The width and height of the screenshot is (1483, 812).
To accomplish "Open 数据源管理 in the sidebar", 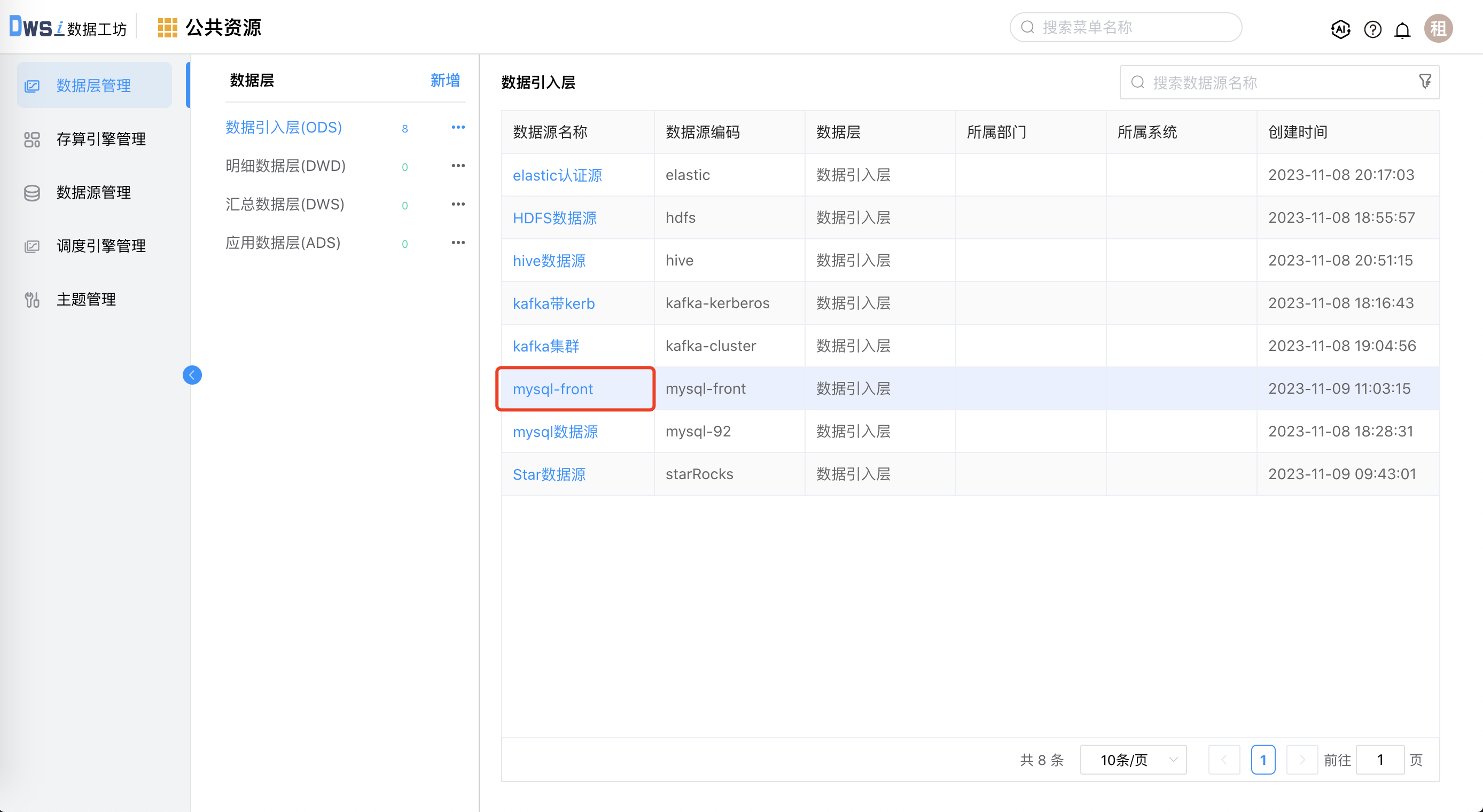I will pos(93,192).
